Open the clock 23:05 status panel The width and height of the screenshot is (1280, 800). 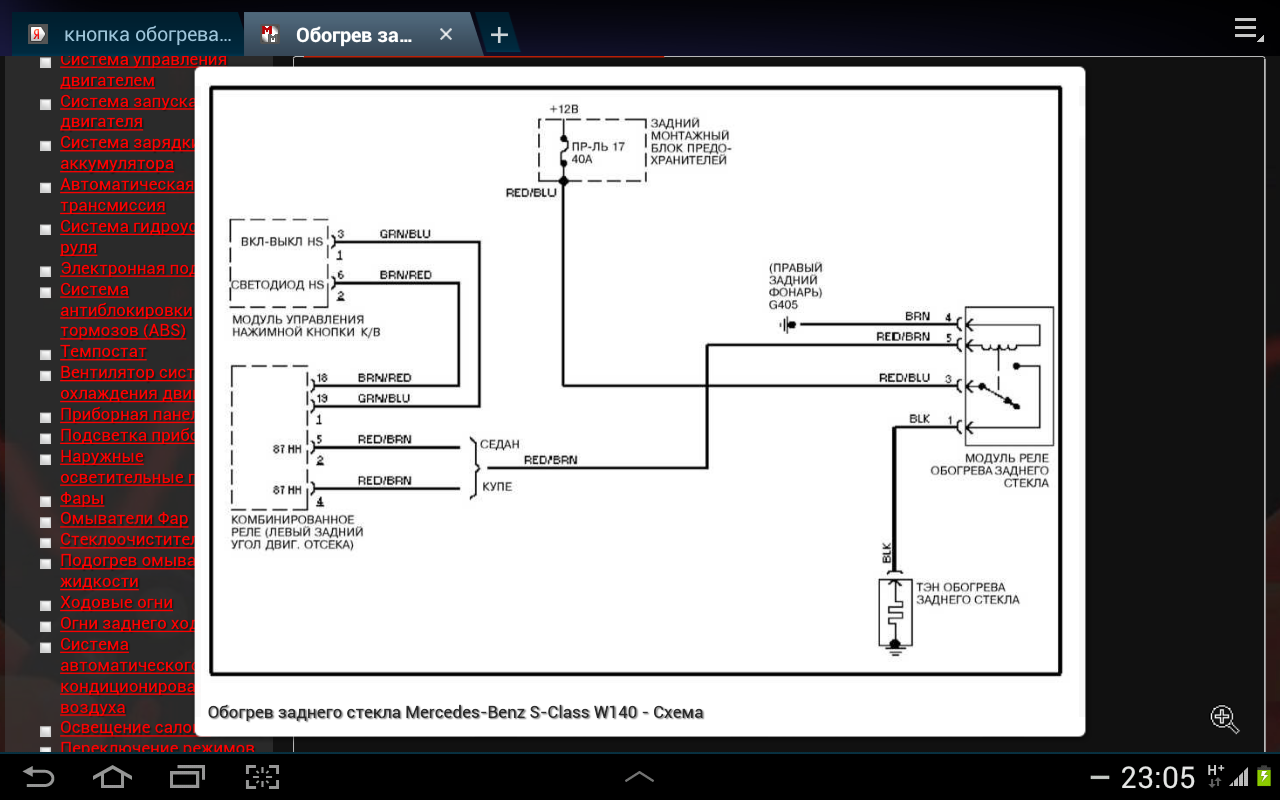(x=1158, y=777)
